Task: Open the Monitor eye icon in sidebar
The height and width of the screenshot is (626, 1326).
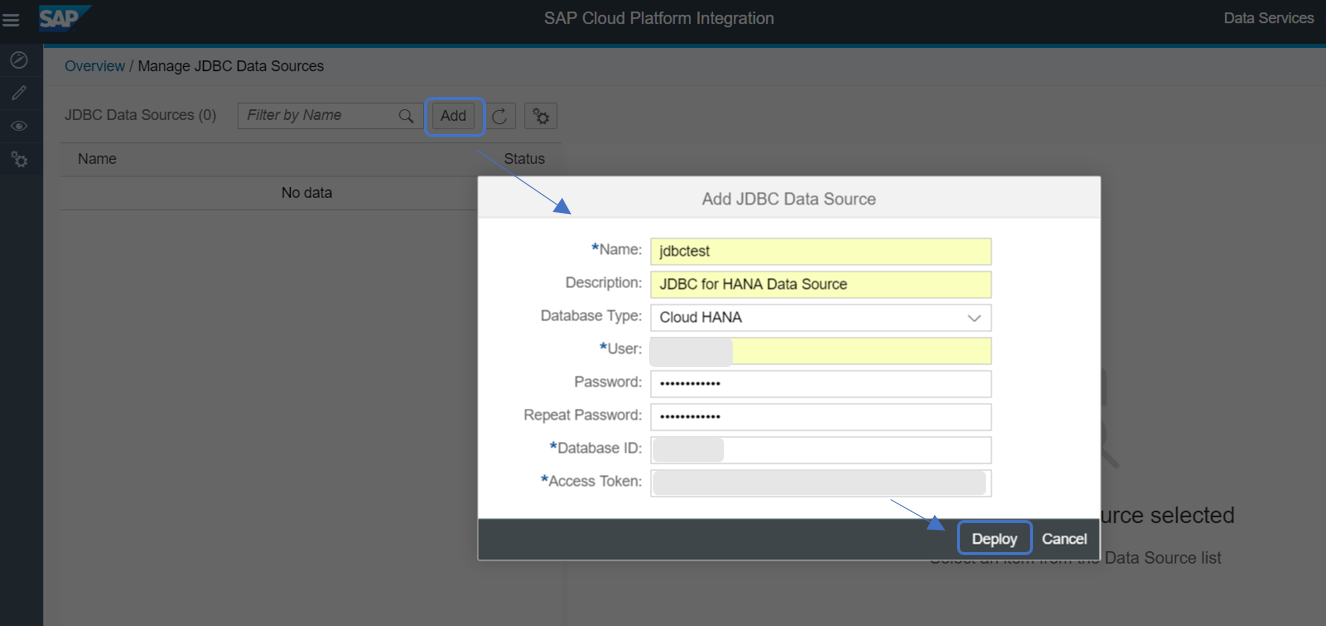Action: [x=19, y=126]
